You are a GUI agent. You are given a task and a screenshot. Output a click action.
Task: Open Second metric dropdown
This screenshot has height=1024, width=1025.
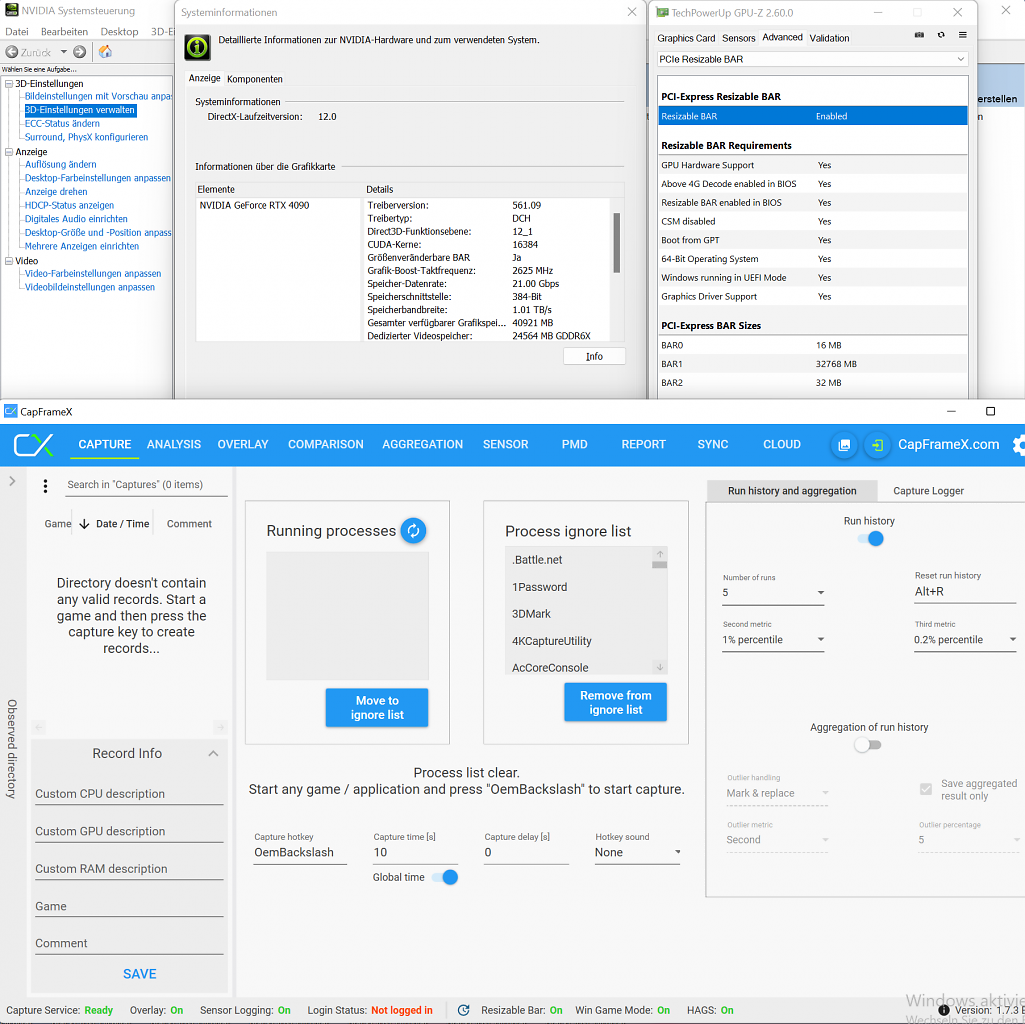[773, 640]
